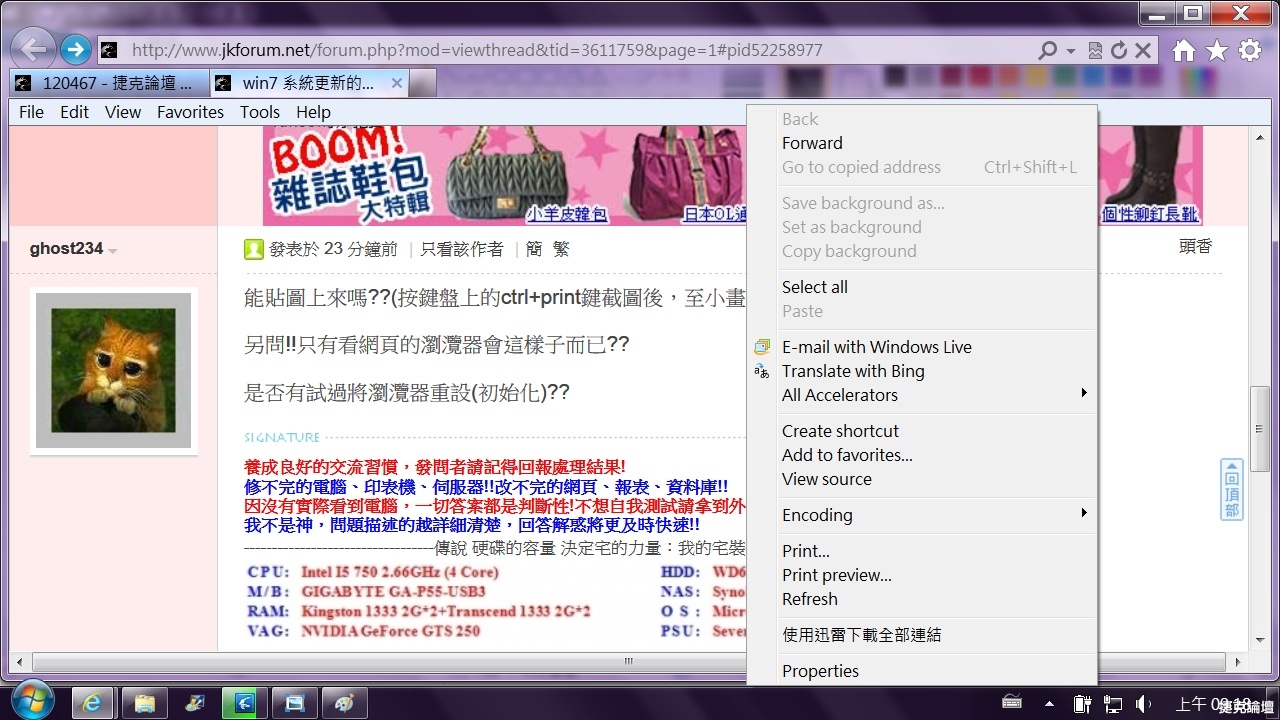
Task: Show hidden tray icons arrow
Action: 1049,704
